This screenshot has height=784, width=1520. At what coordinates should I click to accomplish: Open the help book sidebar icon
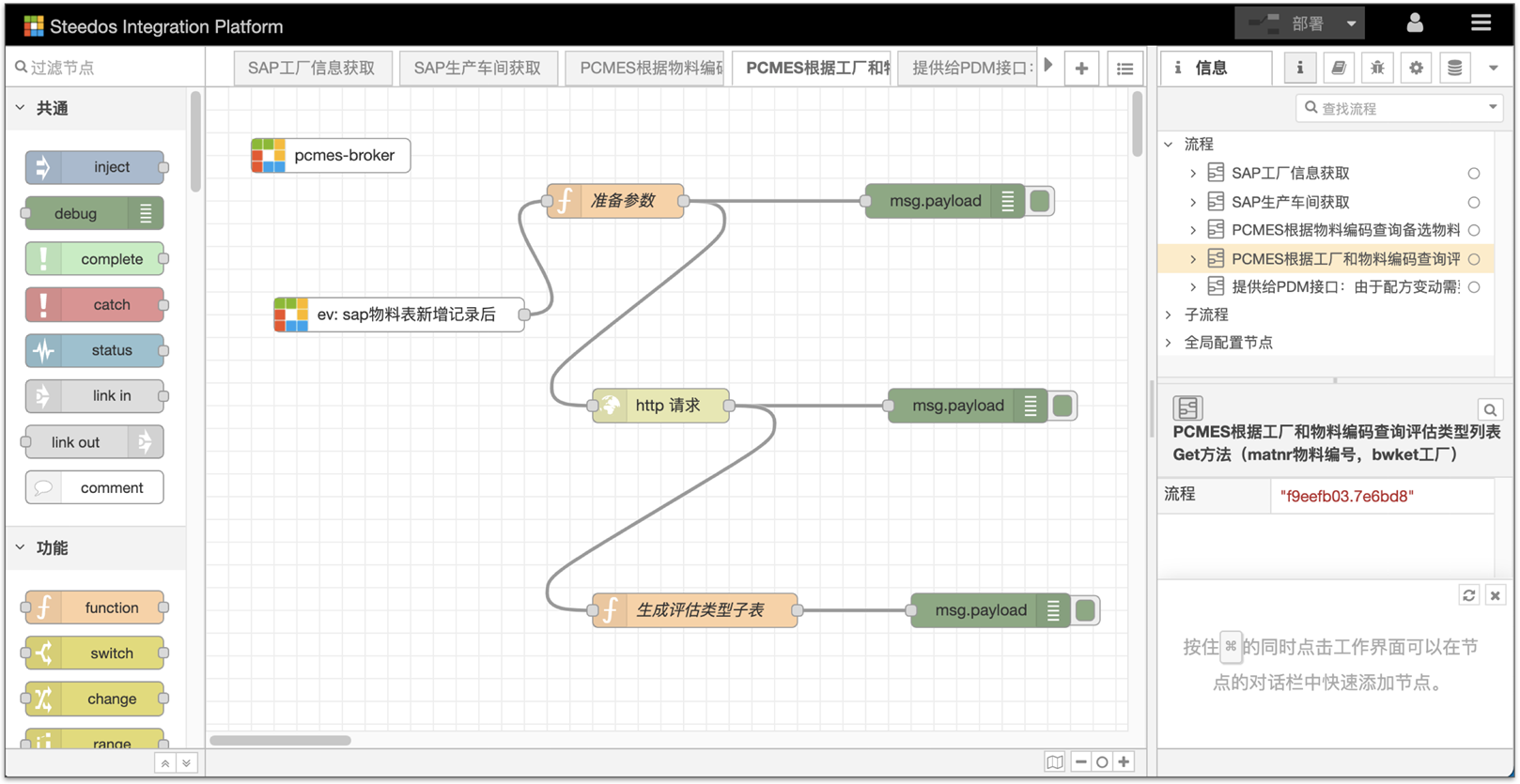[1339, 68]
